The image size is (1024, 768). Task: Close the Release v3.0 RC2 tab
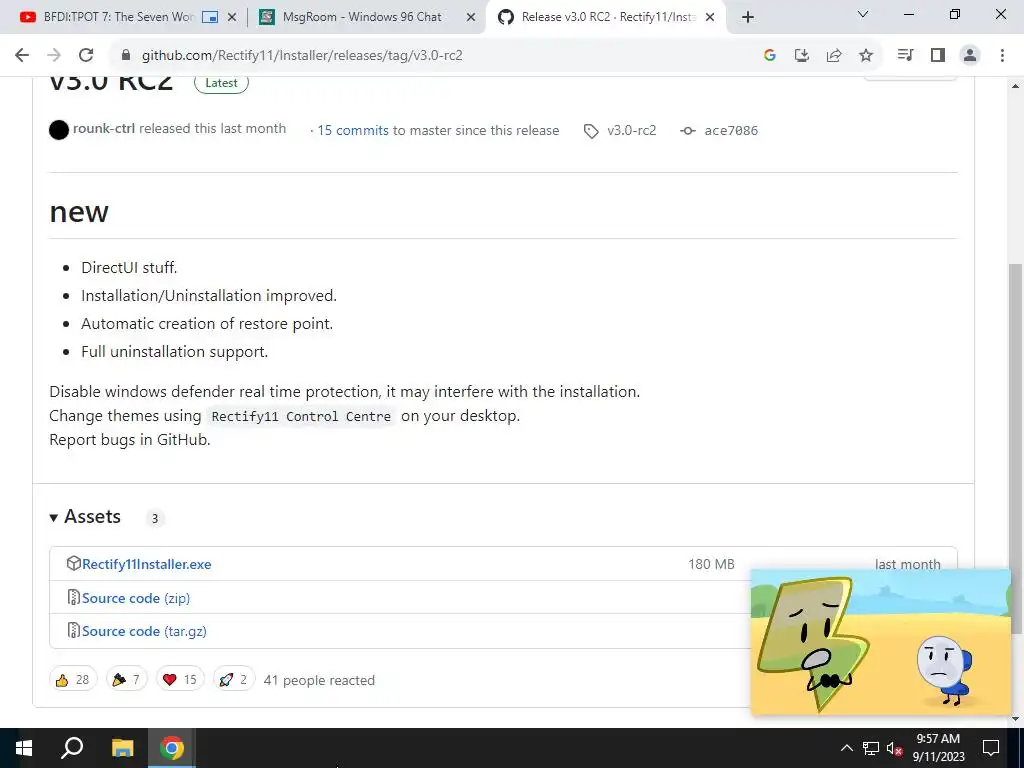(x=710, y=18)
